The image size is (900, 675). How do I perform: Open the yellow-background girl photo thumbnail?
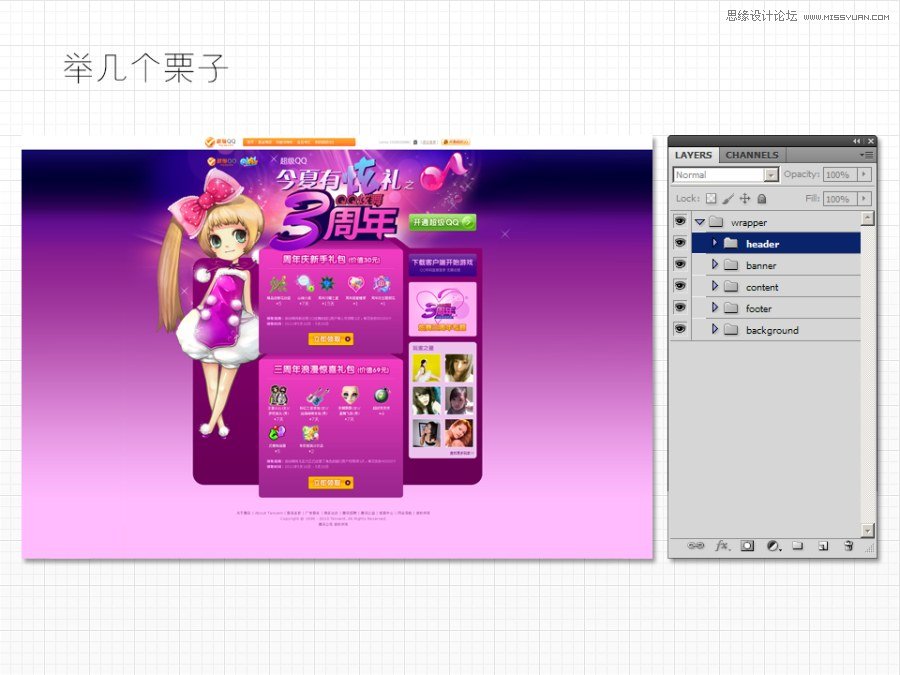coord(426,368)
